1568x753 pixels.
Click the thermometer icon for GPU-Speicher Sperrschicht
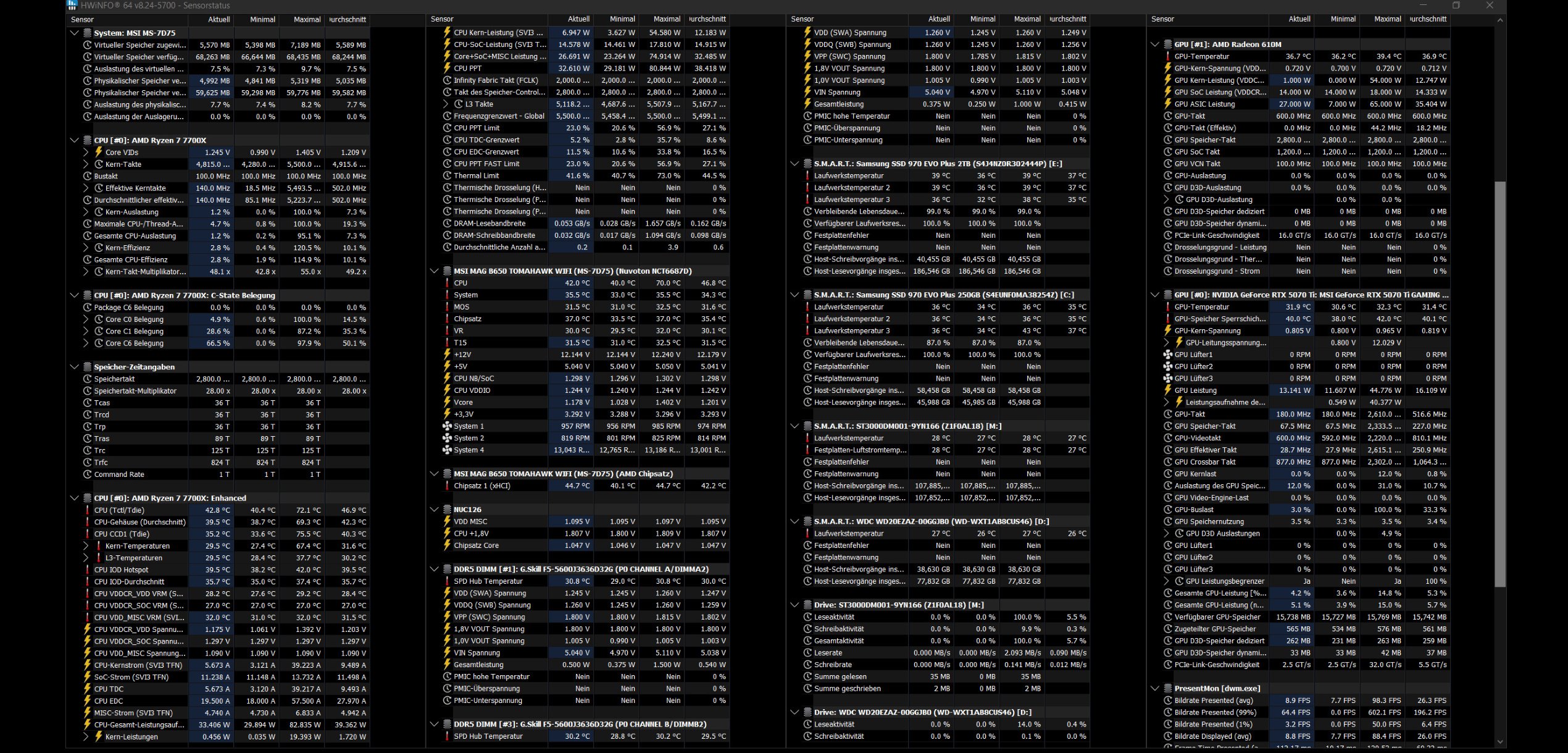pyautogui.click(x=1168, y=319)
